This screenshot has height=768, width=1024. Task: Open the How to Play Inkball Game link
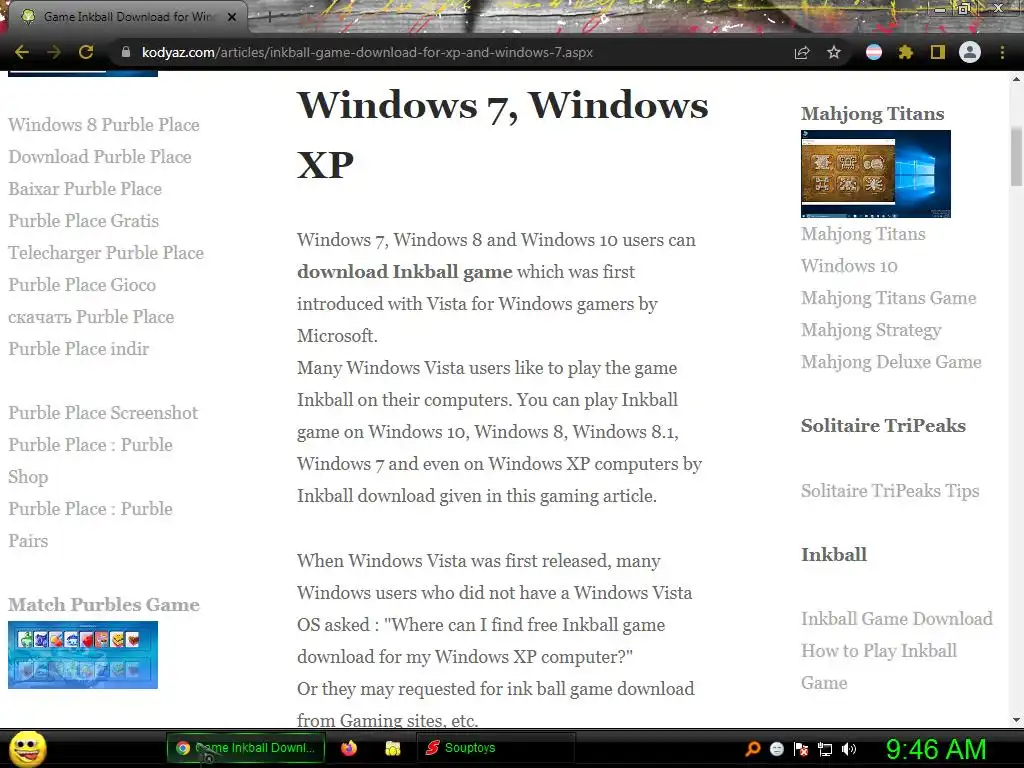coord(879,667)
